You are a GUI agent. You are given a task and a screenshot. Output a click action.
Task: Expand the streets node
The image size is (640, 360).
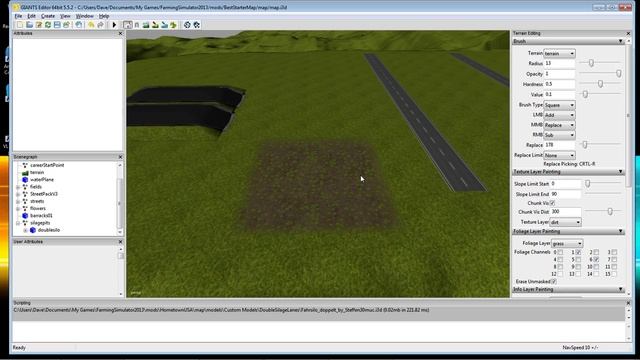pos(18,201)
